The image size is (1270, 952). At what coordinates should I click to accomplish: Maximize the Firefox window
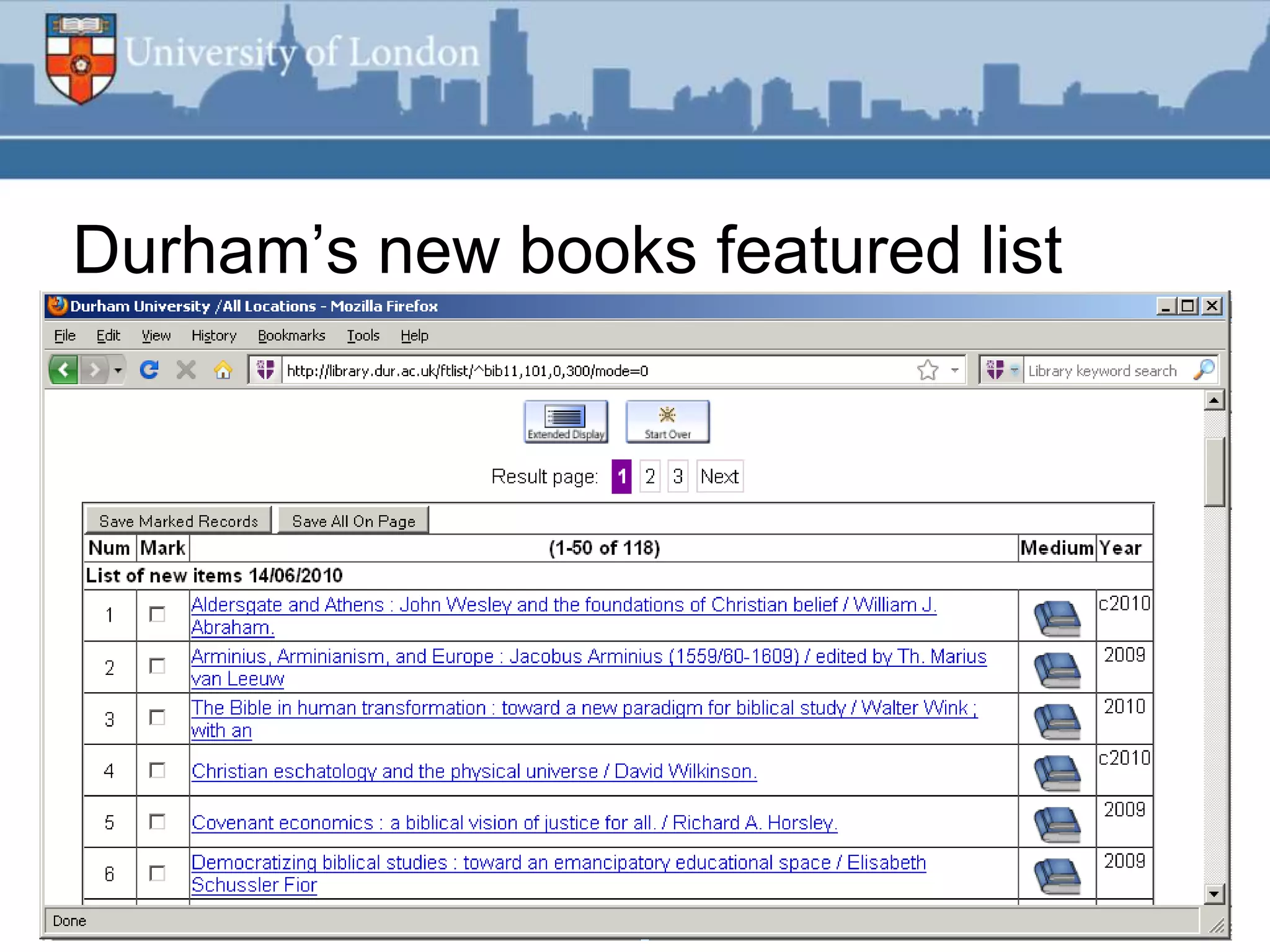[1188, 306]
